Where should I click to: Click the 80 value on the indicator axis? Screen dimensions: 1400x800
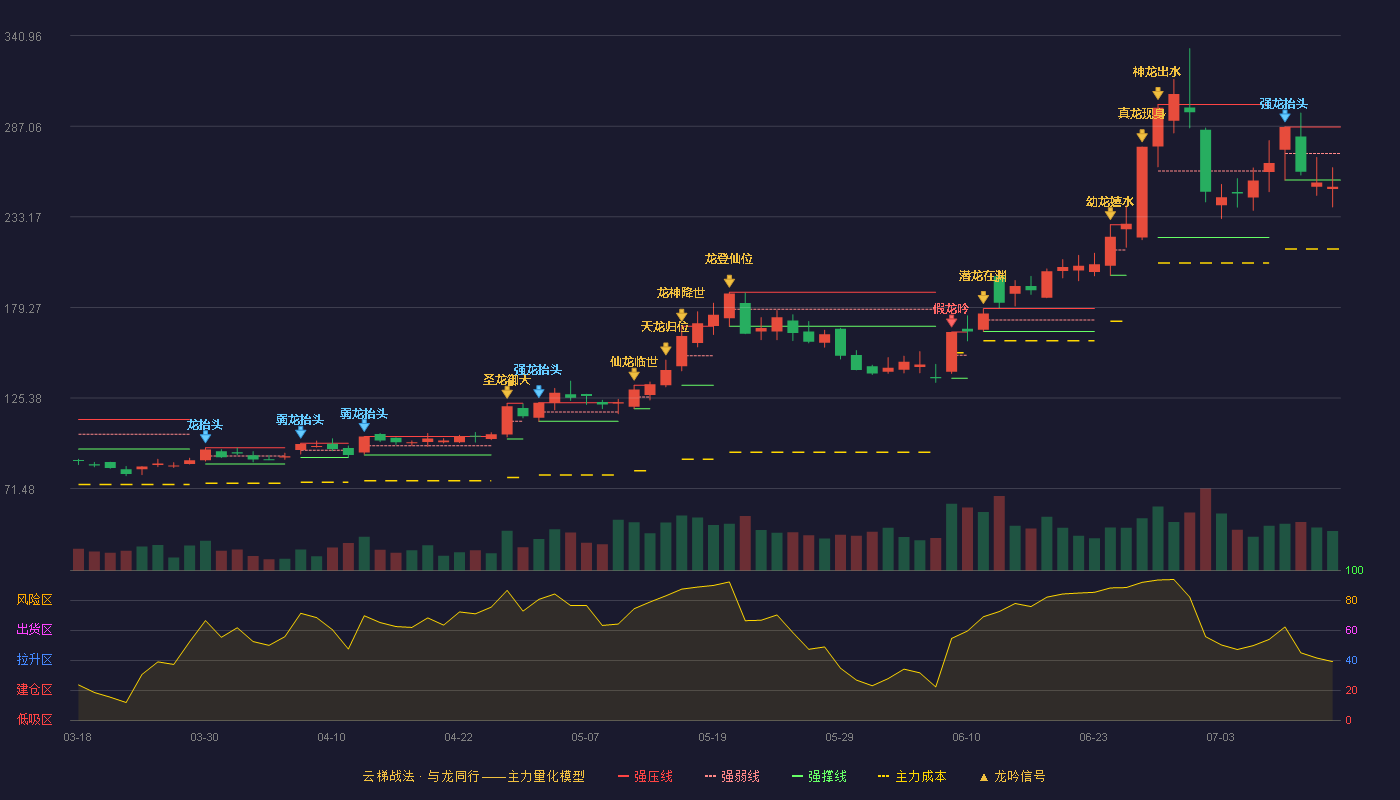pos(1351,601)
